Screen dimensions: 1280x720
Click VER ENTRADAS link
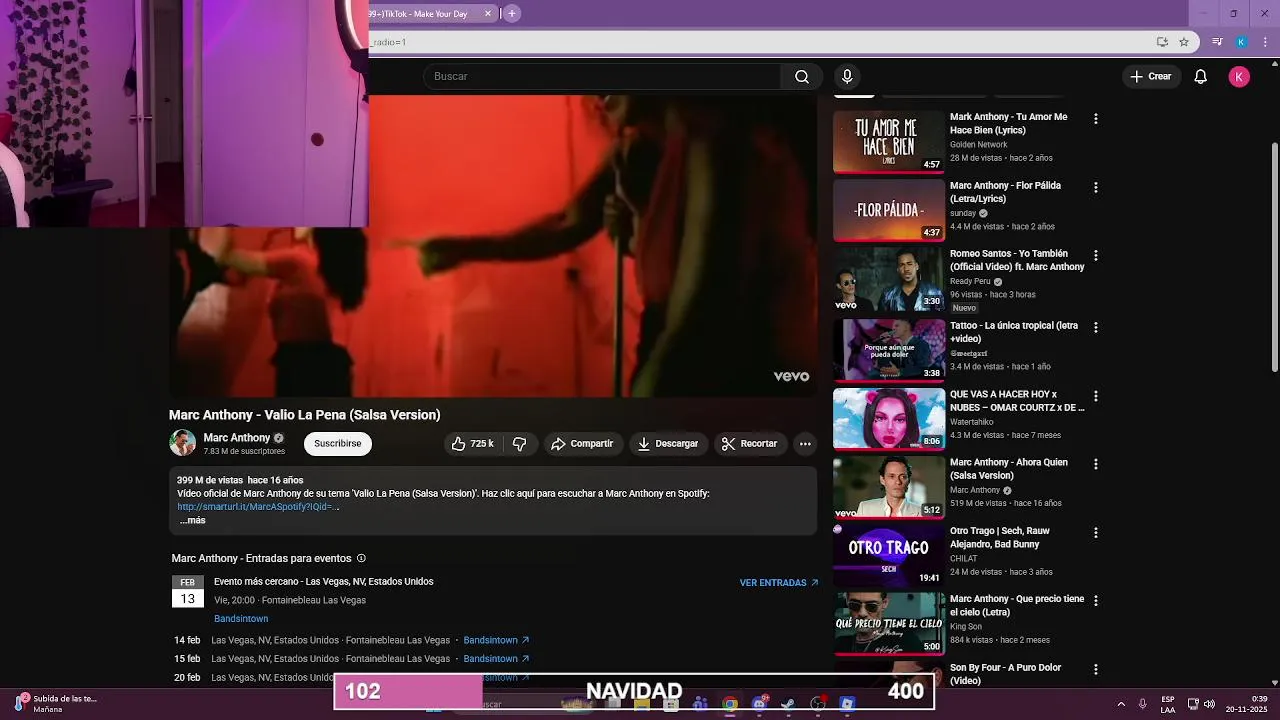pyautogui.click(x=779, y=583)
